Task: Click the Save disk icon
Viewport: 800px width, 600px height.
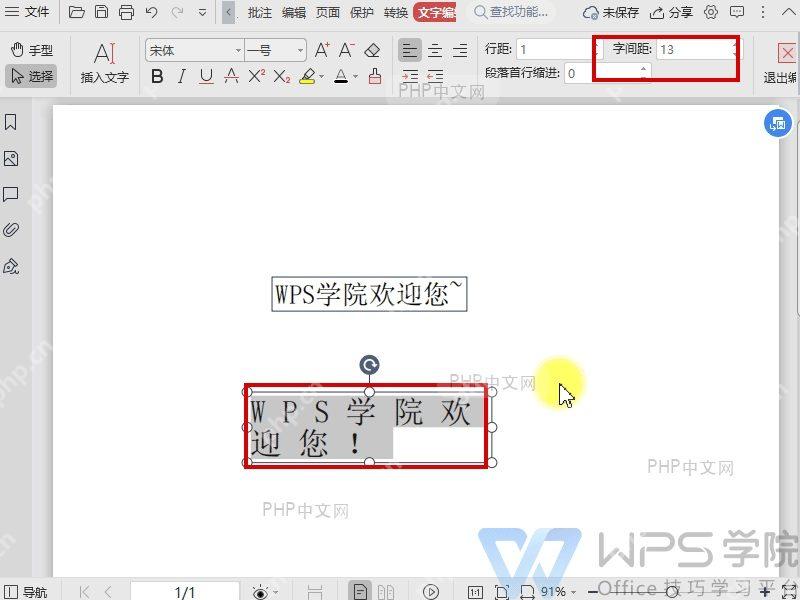Action: pyautogui.click(x=102, y=11)
